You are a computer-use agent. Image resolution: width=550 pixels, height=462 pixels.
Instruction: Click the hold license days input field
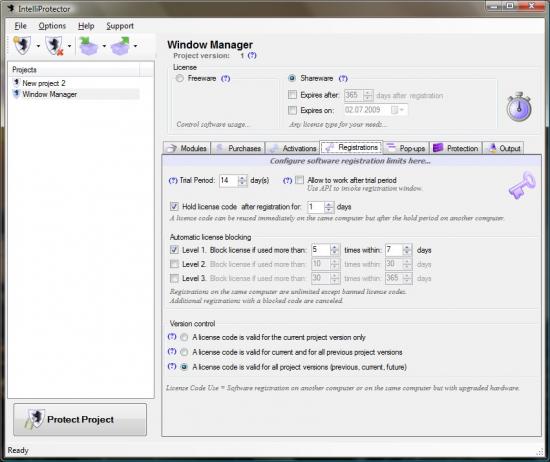(315, 207)
